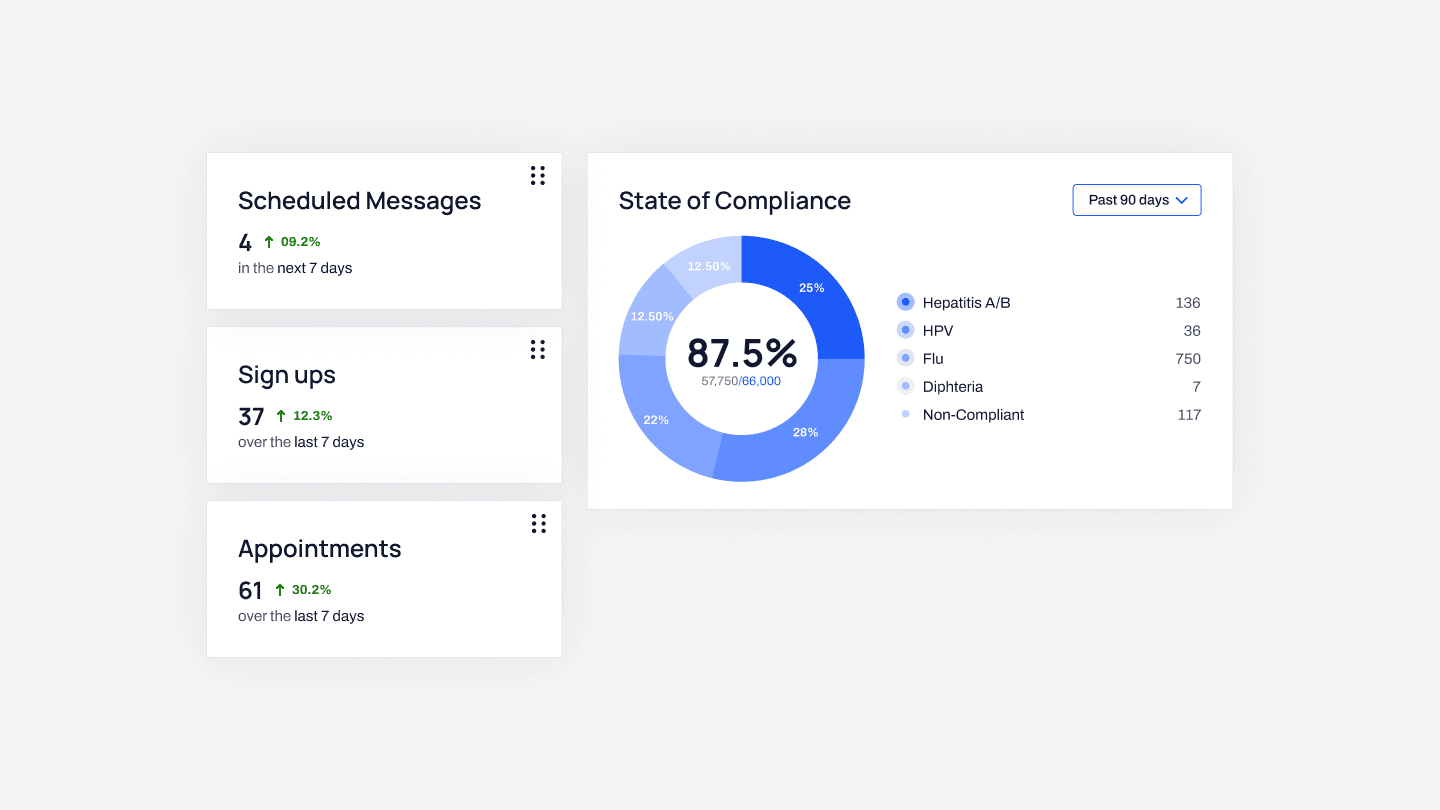Click the green up arrow beside 12.3%

pyautogui.click(x=281, y=416)
